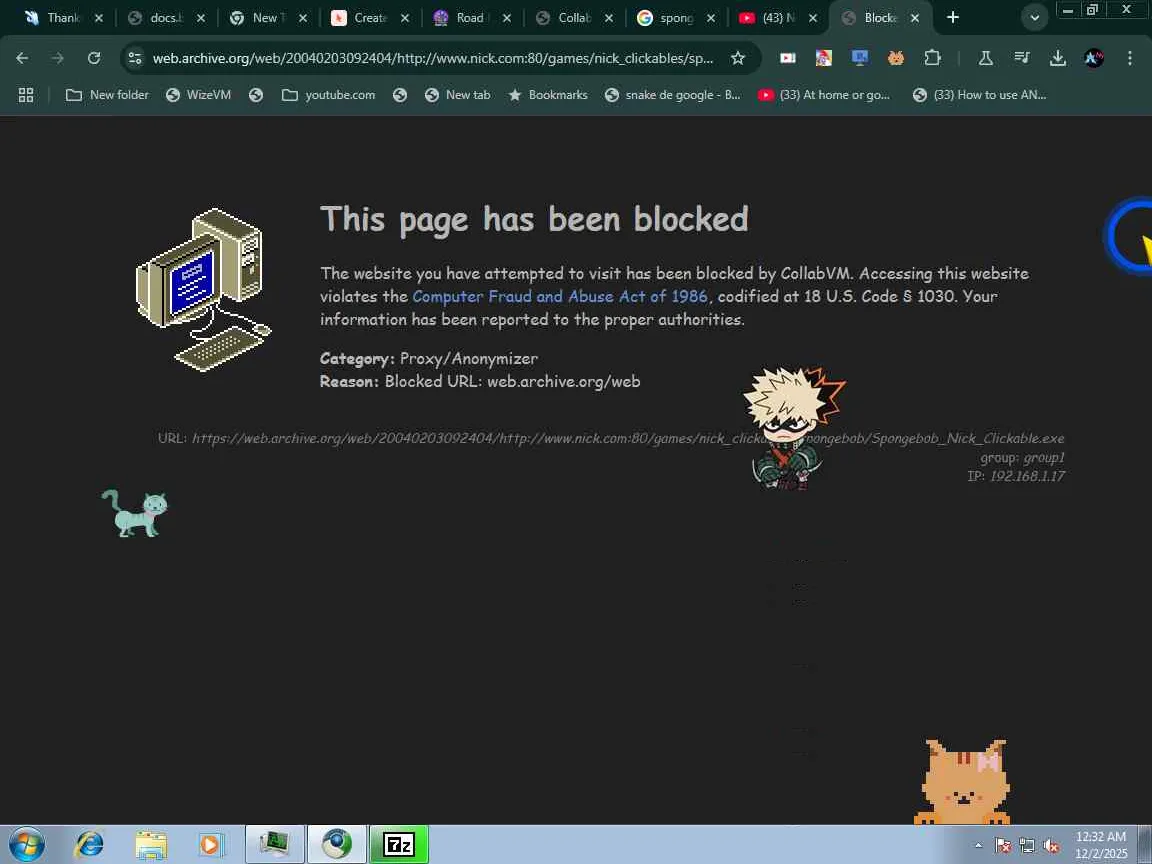1152x864 pixels.
Task: Open the New folder bookmark folder
Action: tap(107, 95)
